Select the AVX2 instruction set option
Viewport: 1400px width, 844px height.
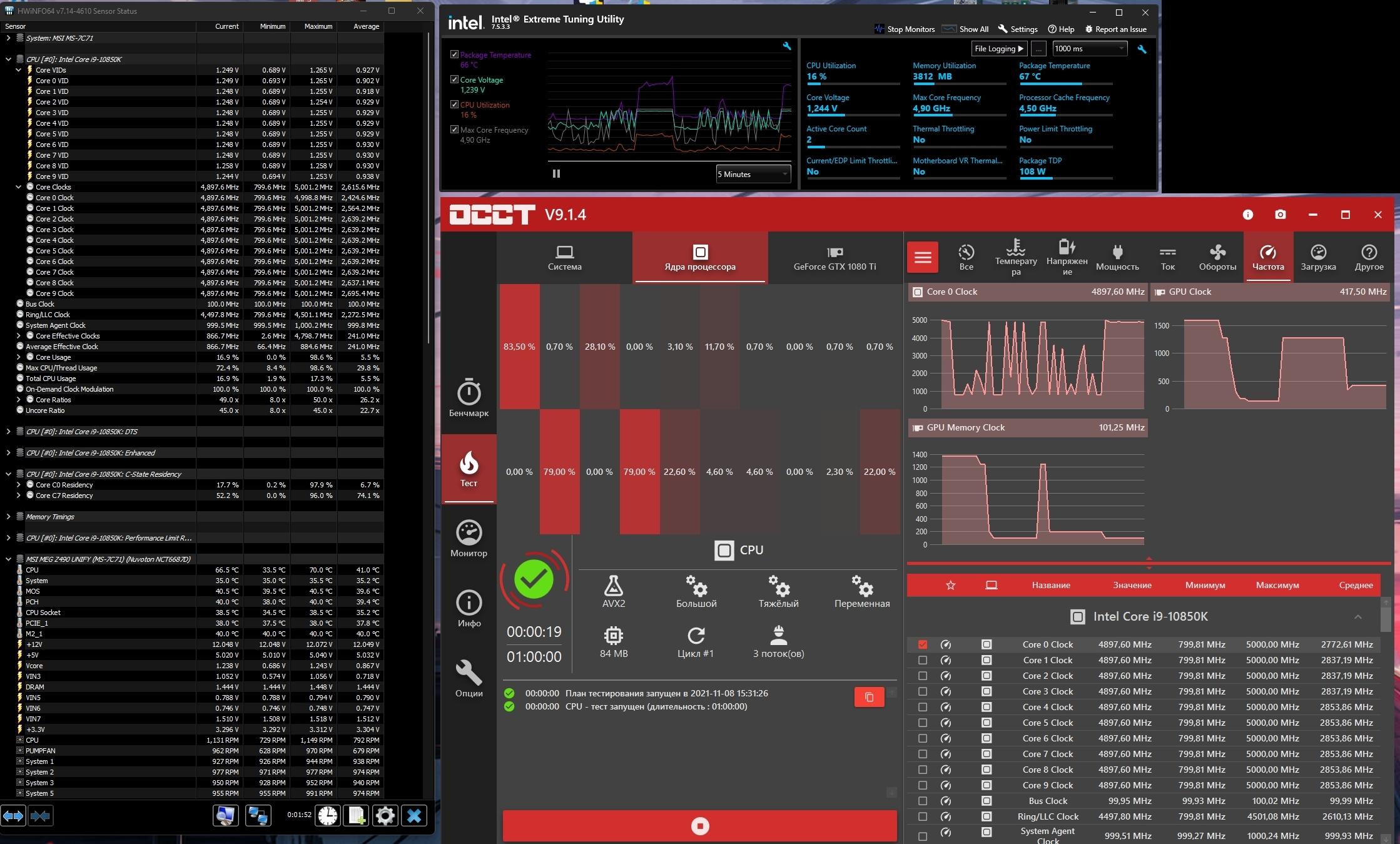point(614,591)
